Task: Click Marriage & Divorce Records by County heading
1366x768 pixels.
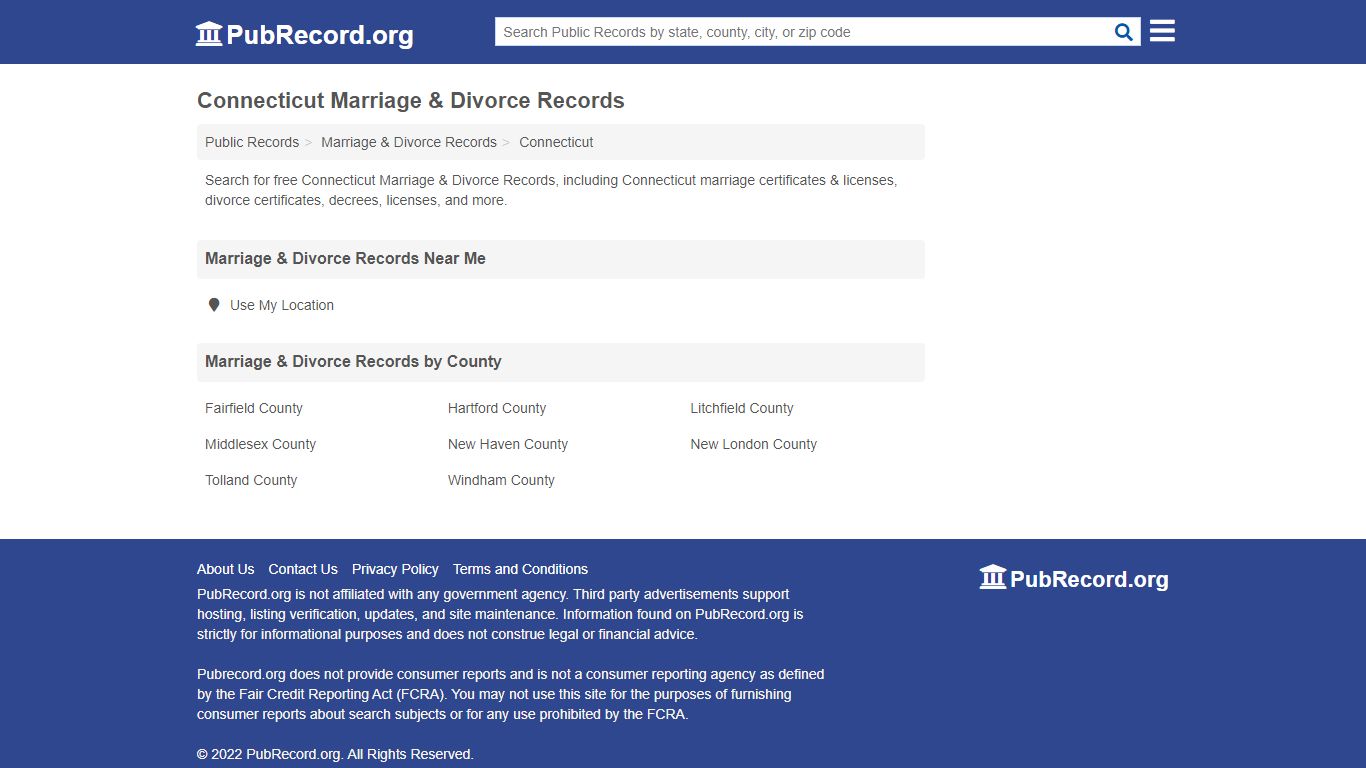Action: 353,361
